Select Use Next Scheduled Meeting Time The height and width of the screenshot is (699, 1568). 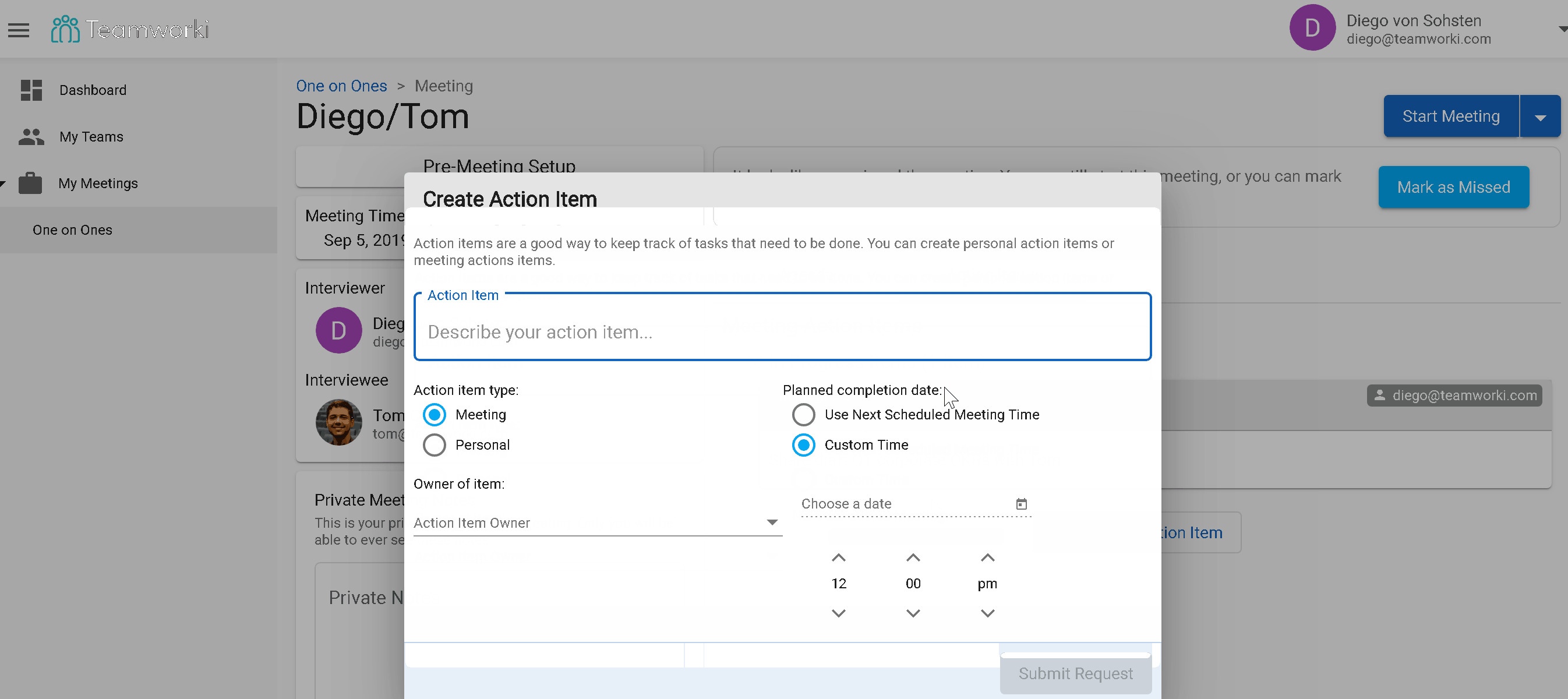pos(803,414)
